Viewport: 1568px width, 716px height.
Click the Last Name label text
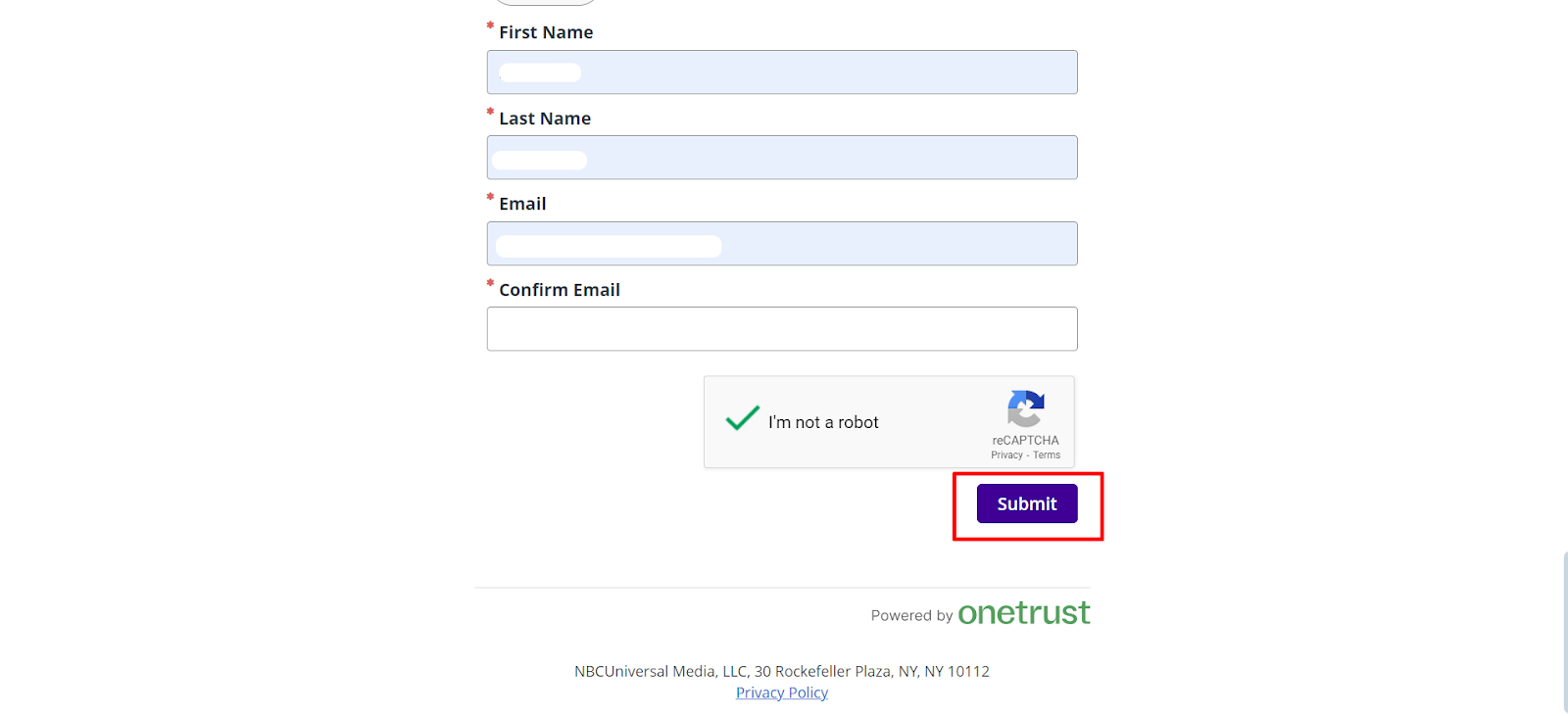(x=545, y=119)
